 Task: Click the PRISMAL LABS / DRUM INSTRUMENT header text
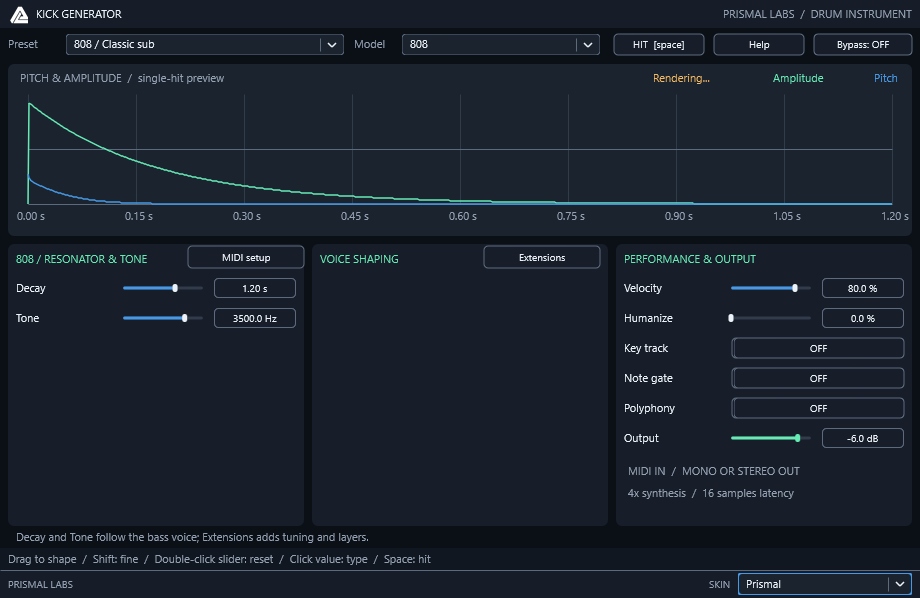(x=817, y=14)
